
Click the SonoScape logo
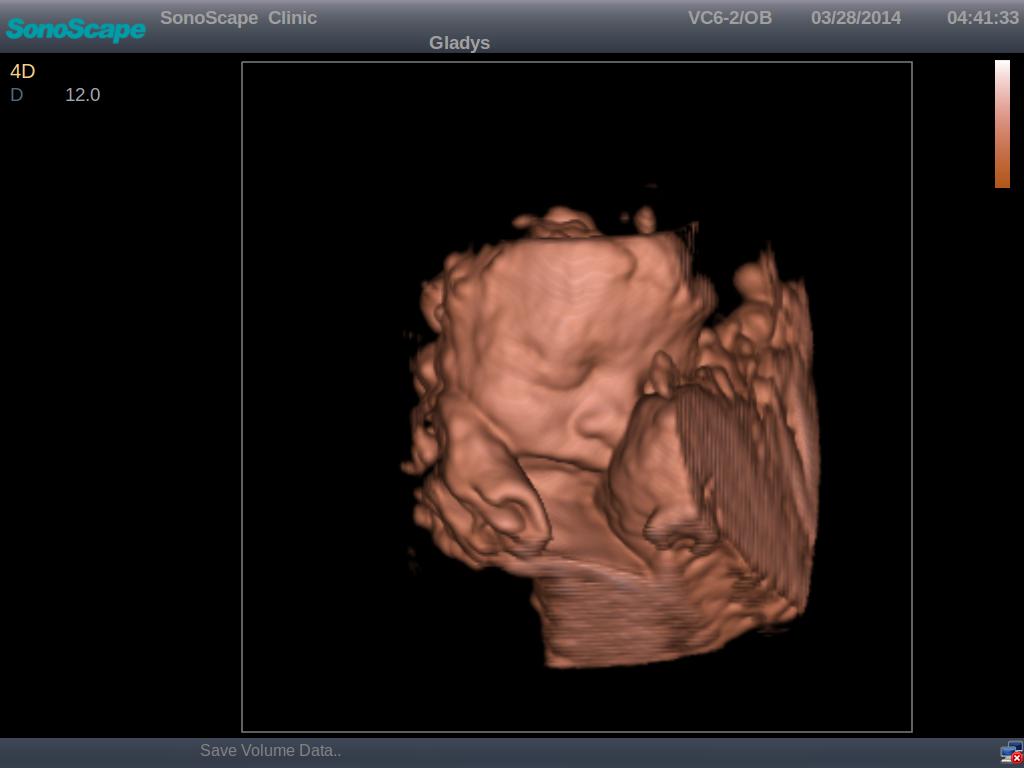pyautogui.click(x=75, y=29)
